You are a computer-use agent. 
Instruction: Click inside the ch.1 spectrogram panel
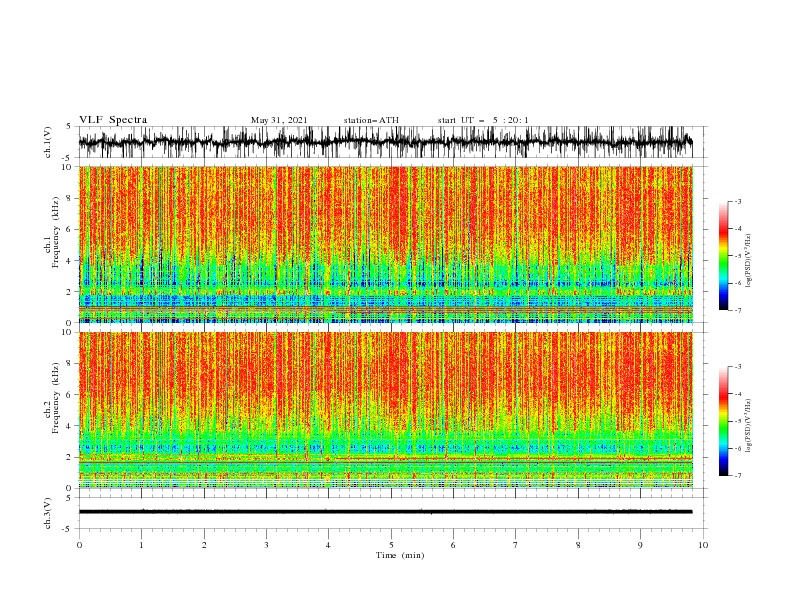(x=385, y=244)
